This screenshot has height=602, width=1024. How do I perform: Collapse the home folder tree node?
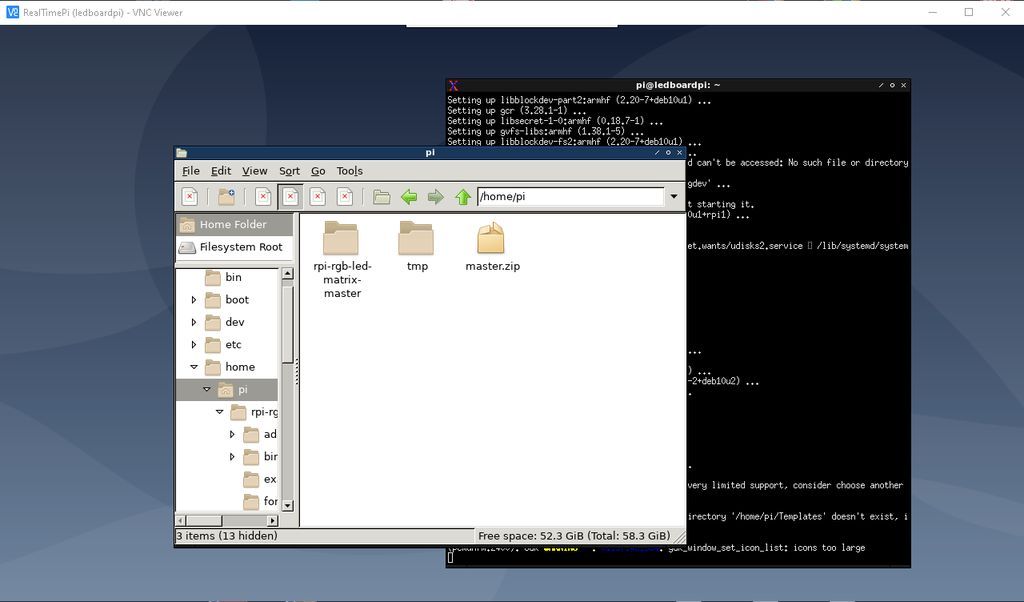click(194, 367)
